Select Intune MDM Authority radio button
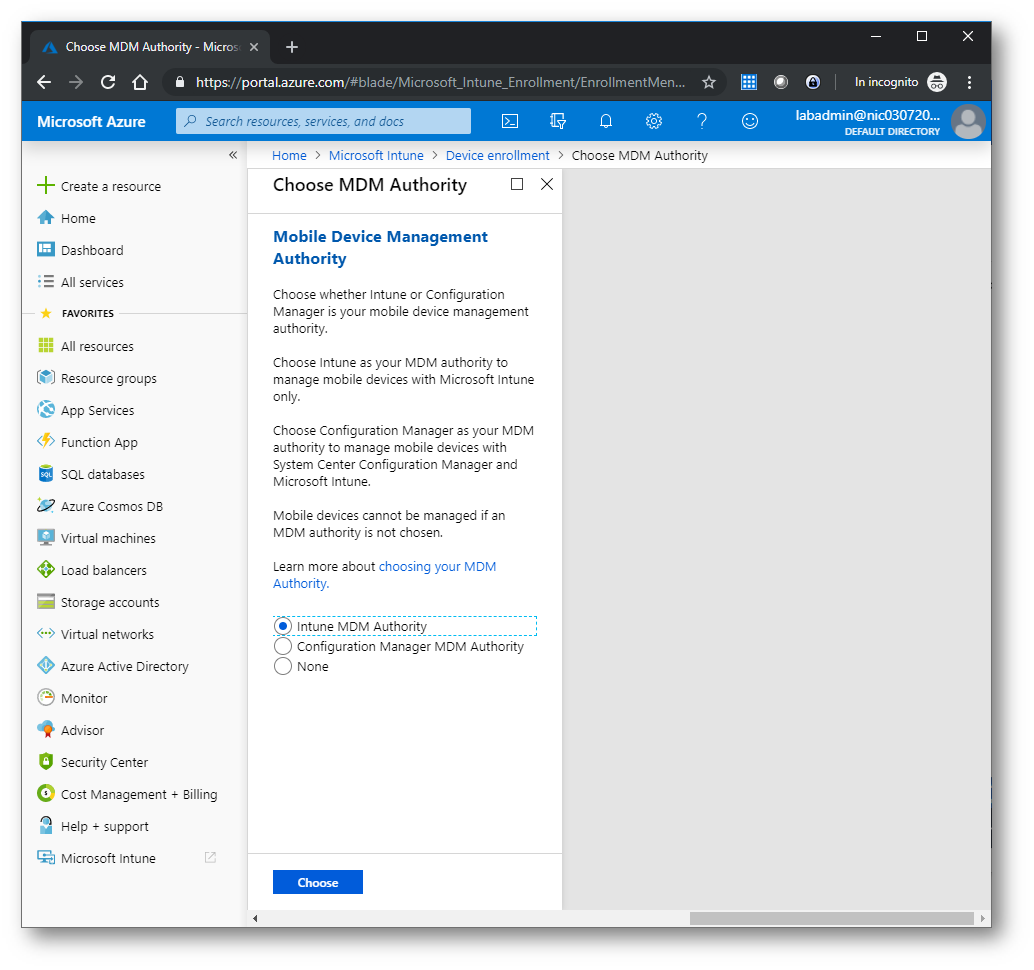Screen dimensions: 1034x970 pos(282,626)
